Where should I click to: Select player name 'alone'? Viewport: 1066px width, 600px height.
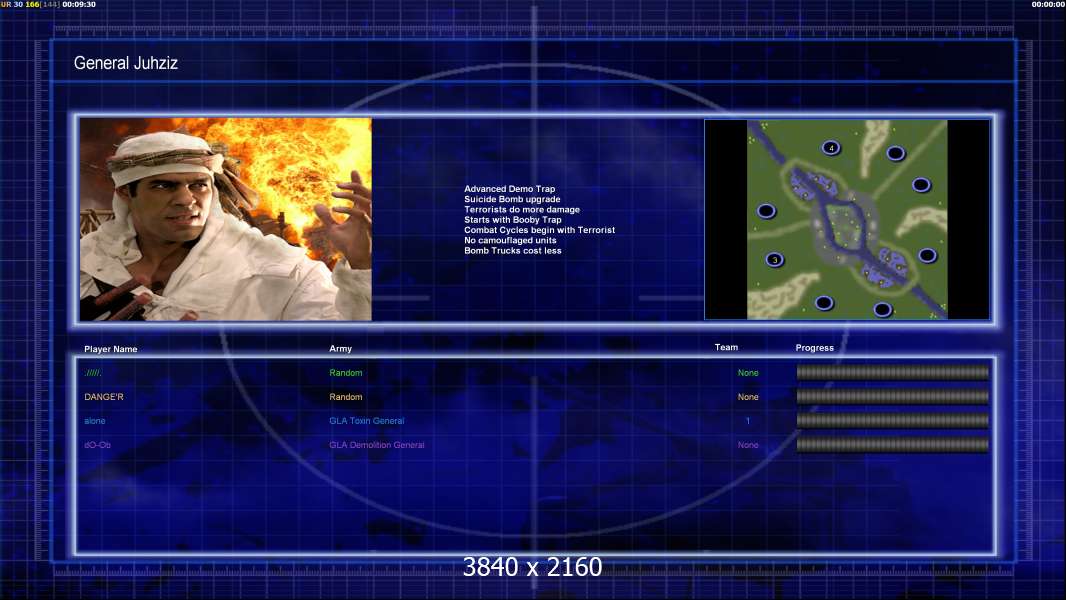(94, 421)
